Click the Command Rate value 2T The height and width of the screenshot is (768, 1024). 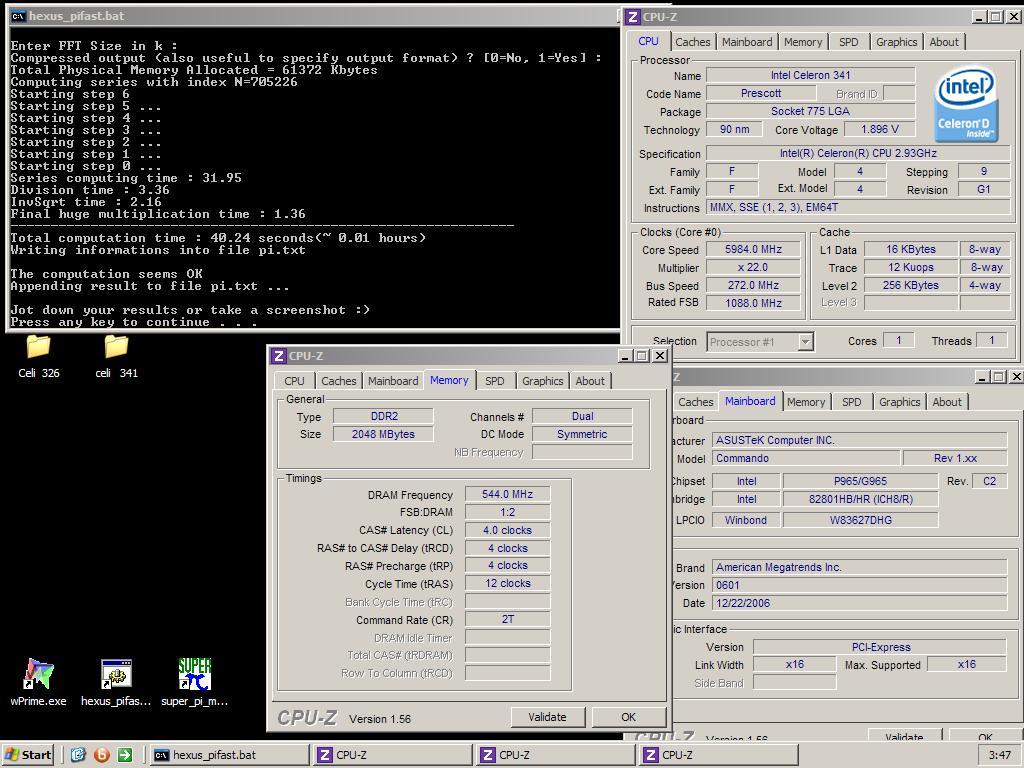coord(507,619)
